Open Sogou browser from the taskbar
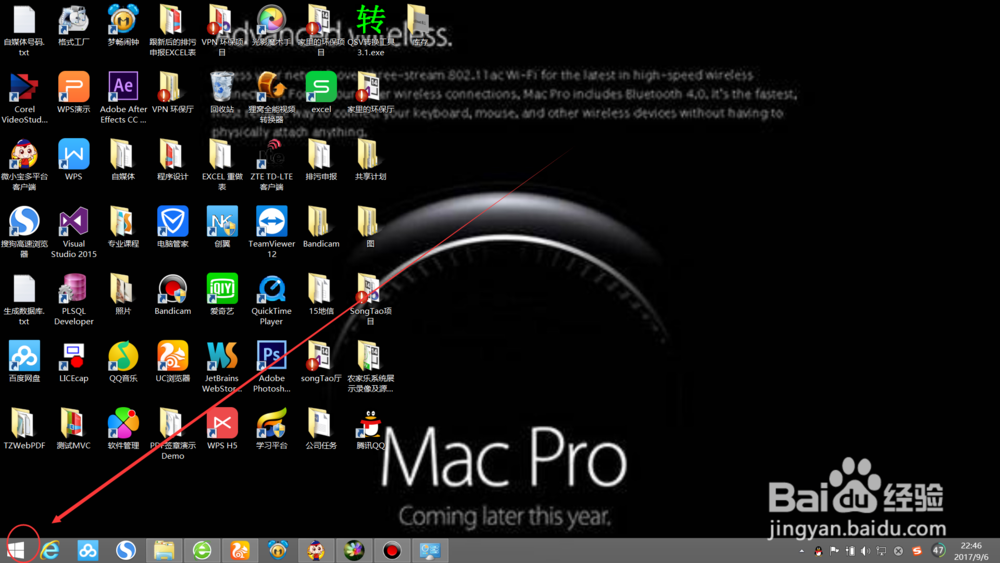This screenshot has height=563, width=1000. point(126,550)
